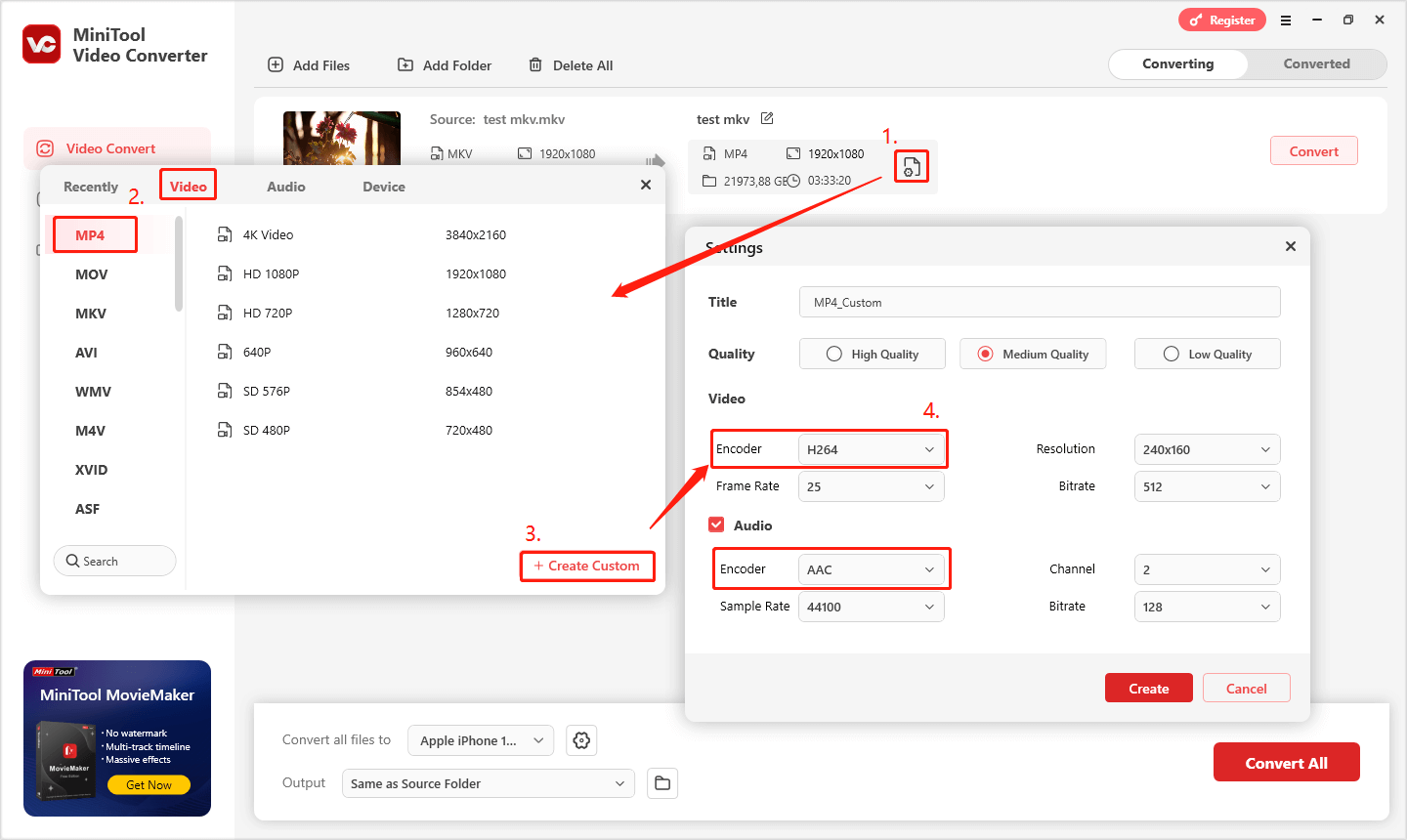Select the Video Convert sidebar item
This screenshot has height=840, width=1407.
117,148
